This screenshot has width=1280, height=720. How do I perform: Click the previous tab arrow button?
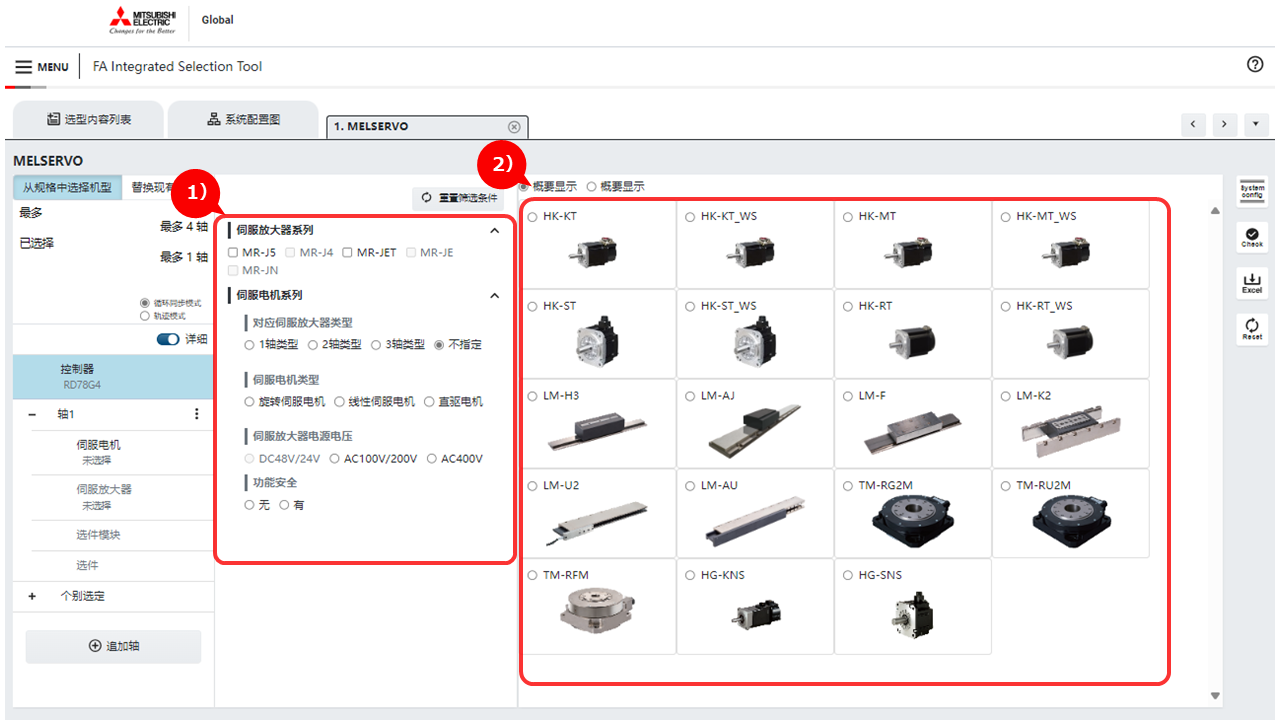coord(1193,124)
